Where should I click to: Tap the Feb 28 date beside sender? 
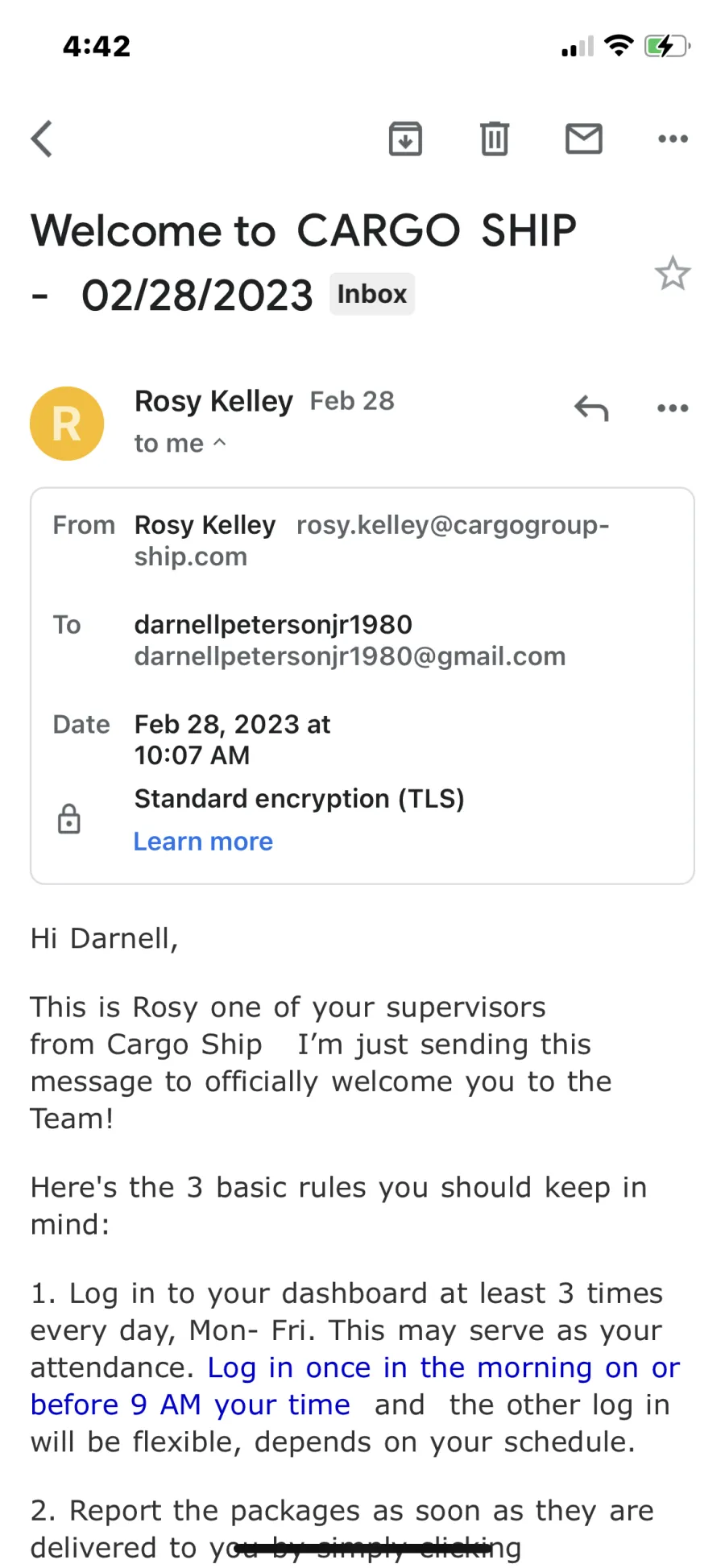352,401
